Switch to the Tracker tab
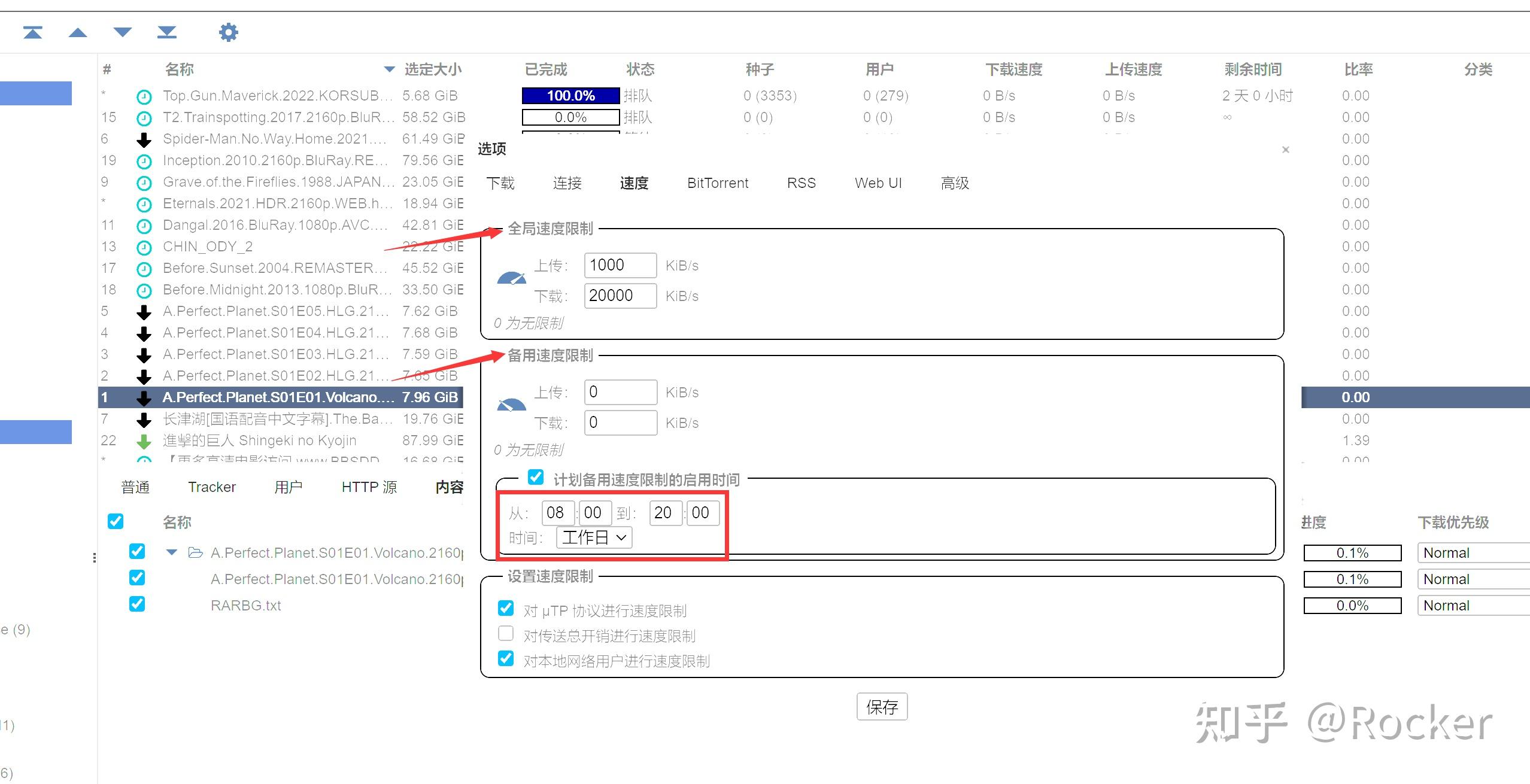 point(212,487)
